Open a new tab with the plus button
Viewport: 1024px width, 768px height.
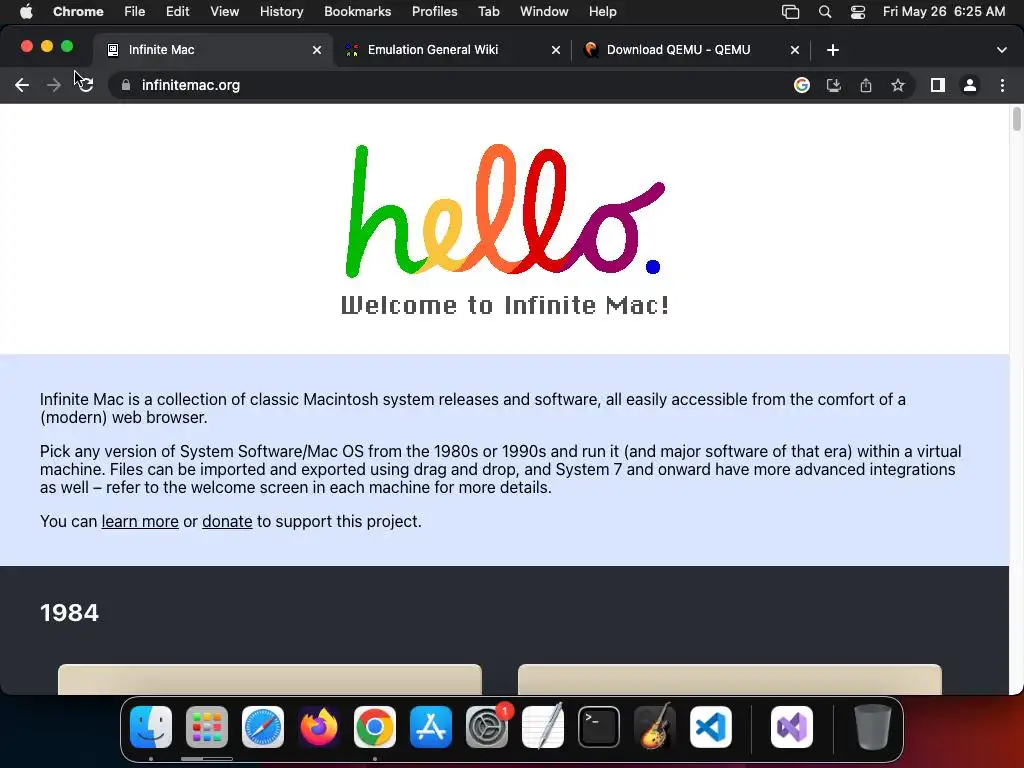point(833,50)
